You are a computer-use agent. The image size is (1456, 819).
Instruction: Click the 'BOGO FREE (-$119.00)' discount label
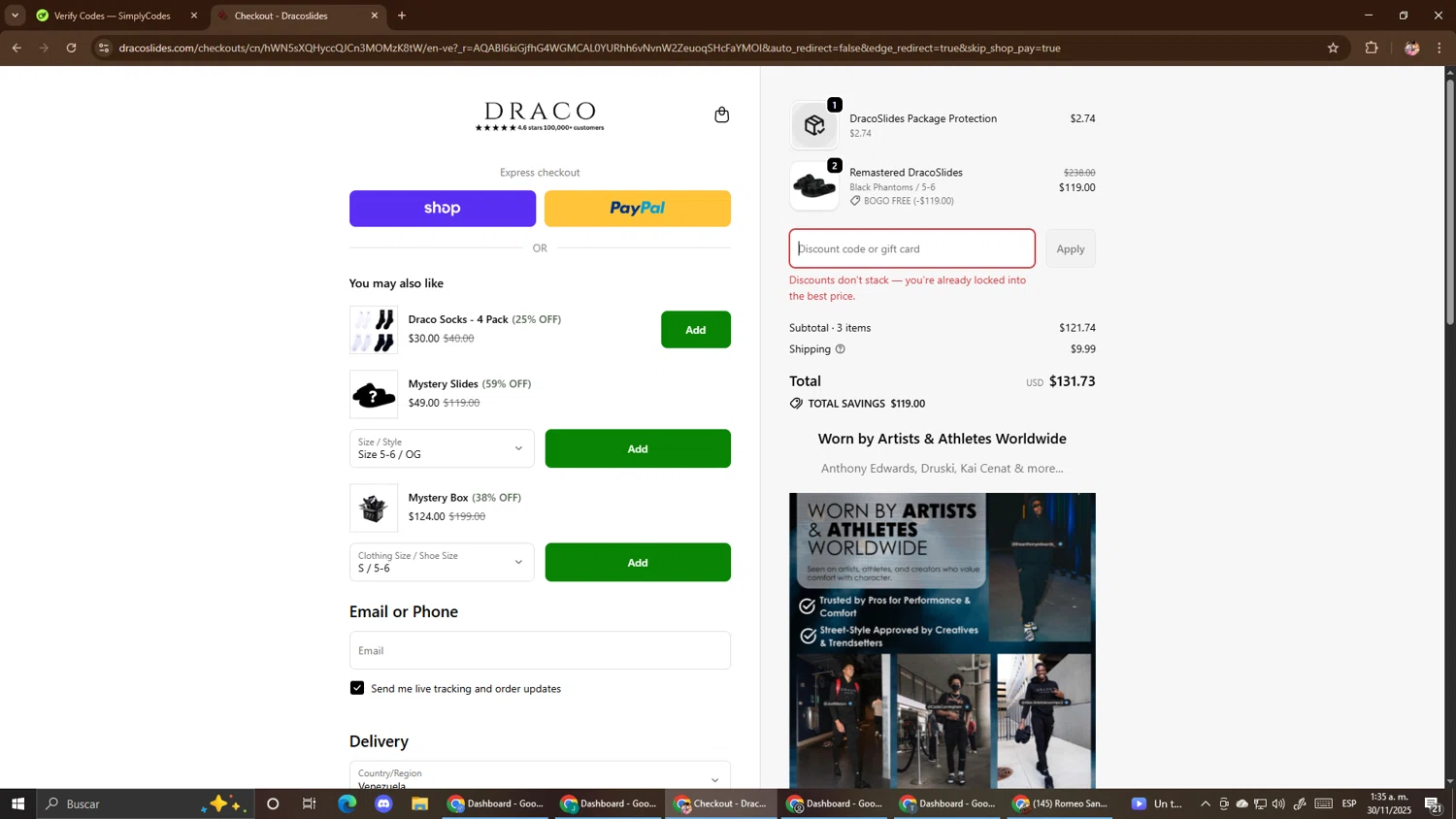pyautogui.click(x=909, y=201)
